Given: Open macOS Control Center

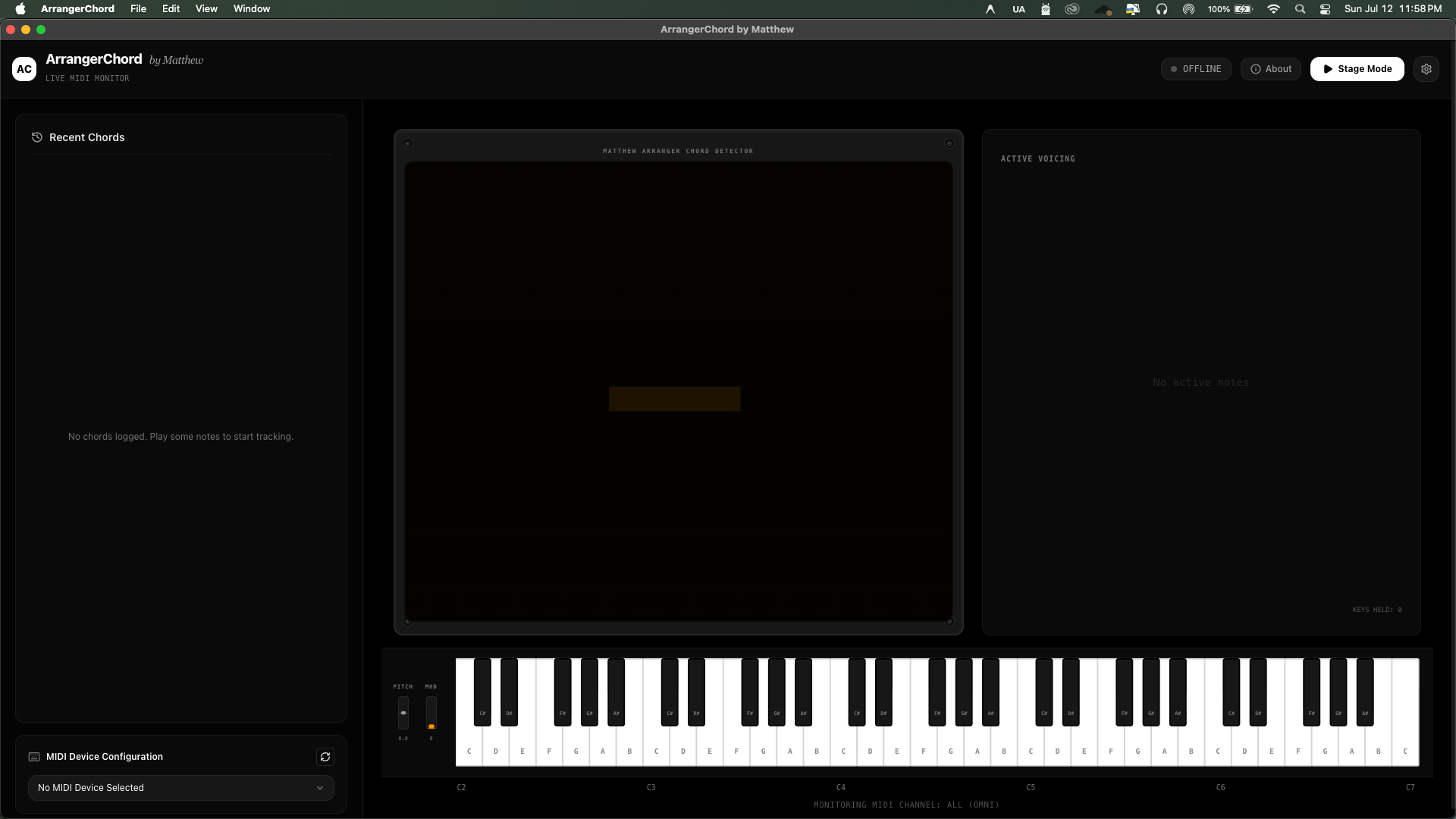Looking at the screenshot, I should tap(1326, 9).
